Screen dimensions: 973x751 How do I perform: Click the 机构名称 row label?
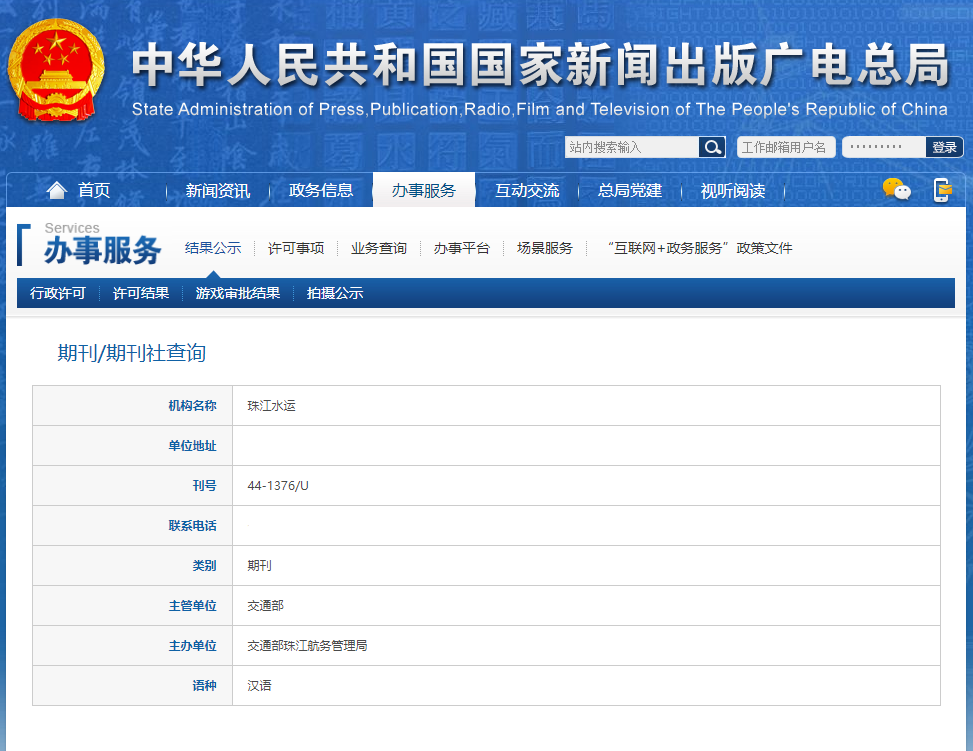click(x=192, y=406)
